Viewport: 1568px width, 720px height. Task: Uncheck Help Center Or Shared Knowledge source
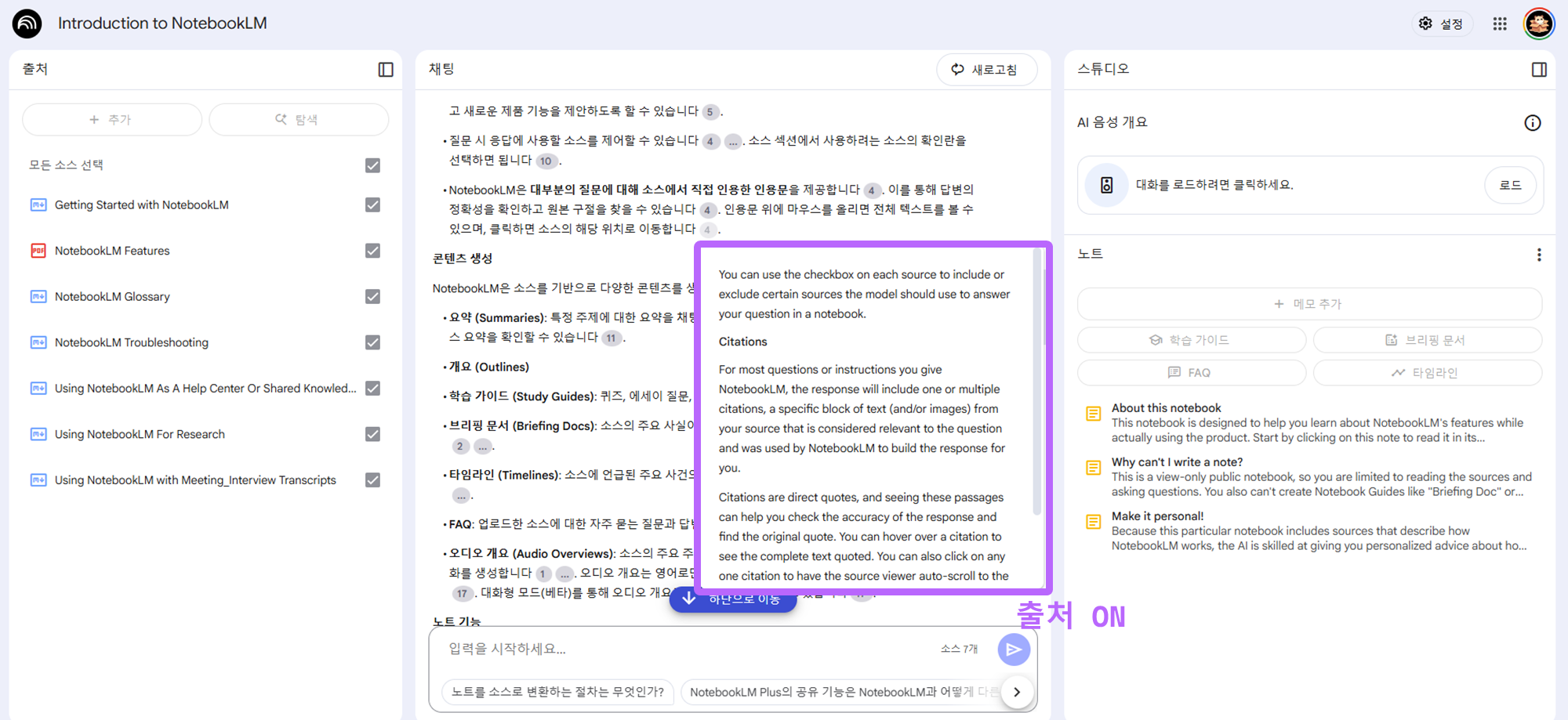372,389
